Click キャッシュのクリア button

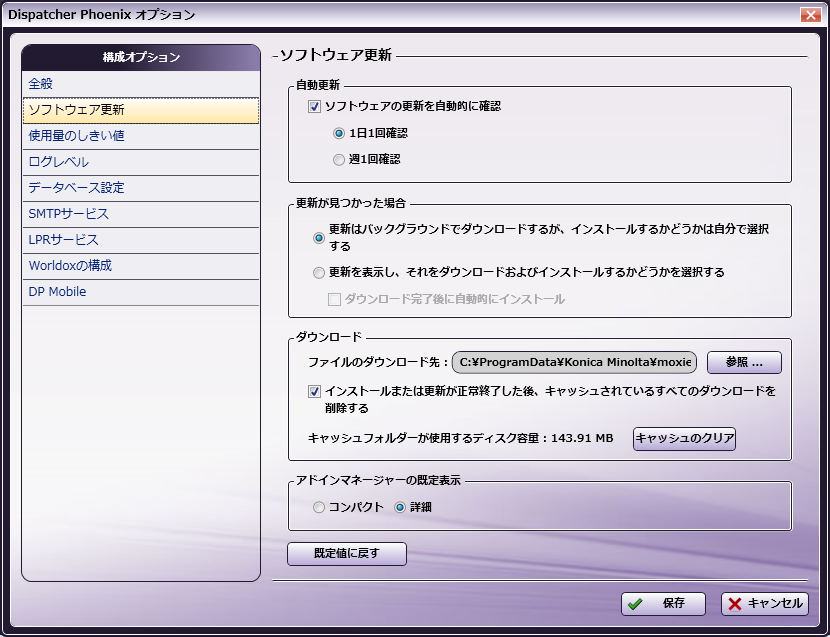[684, 438]
